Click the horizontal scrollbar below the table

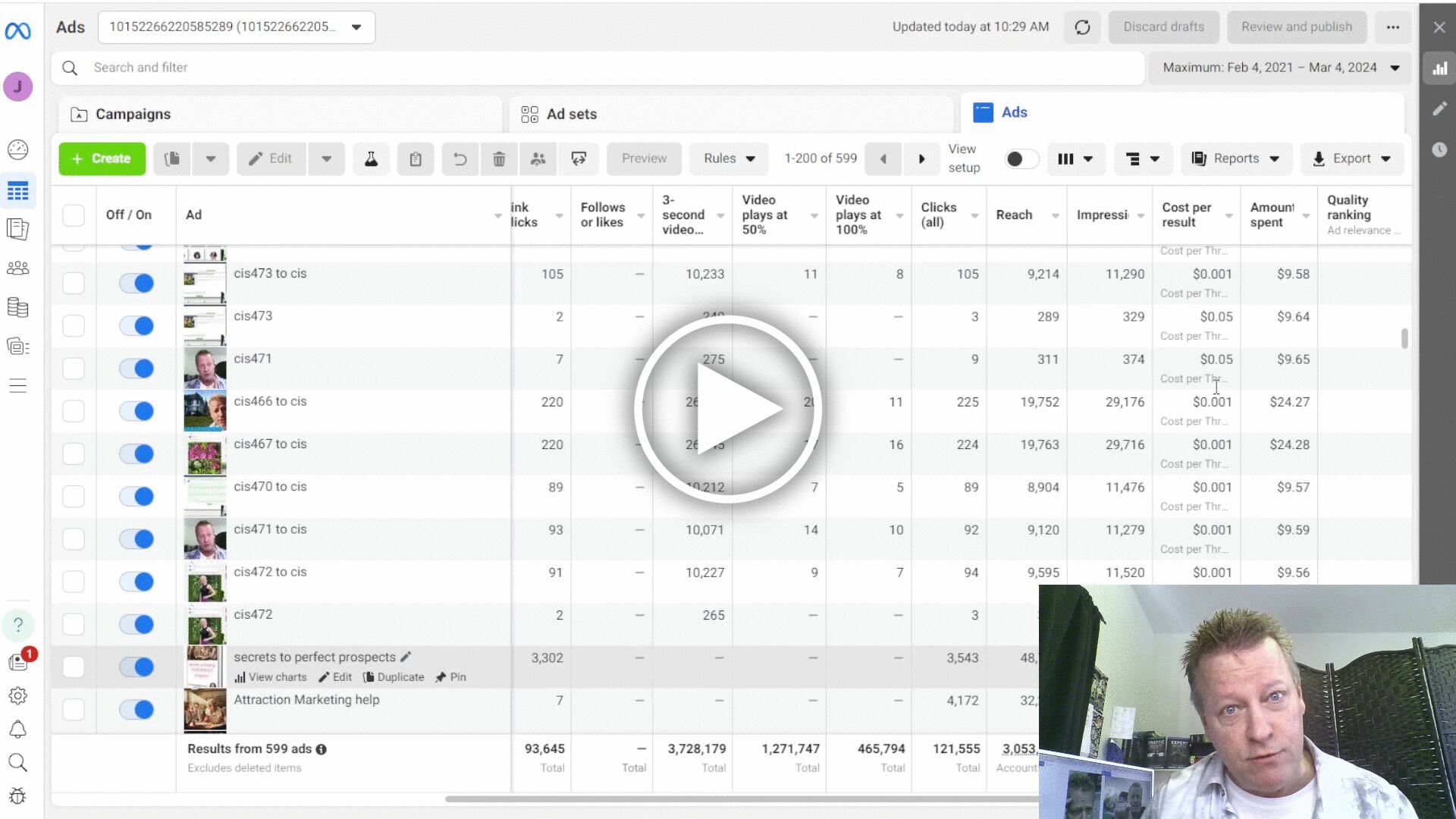742,799
